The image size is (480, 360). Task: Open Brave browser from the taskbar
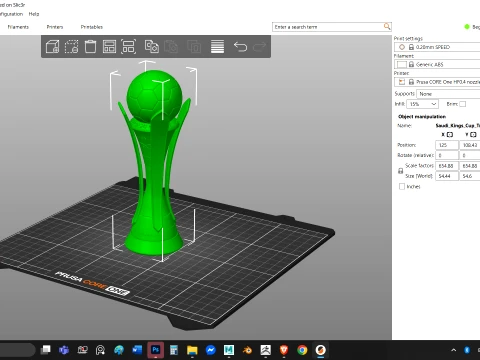pos(284,350)
